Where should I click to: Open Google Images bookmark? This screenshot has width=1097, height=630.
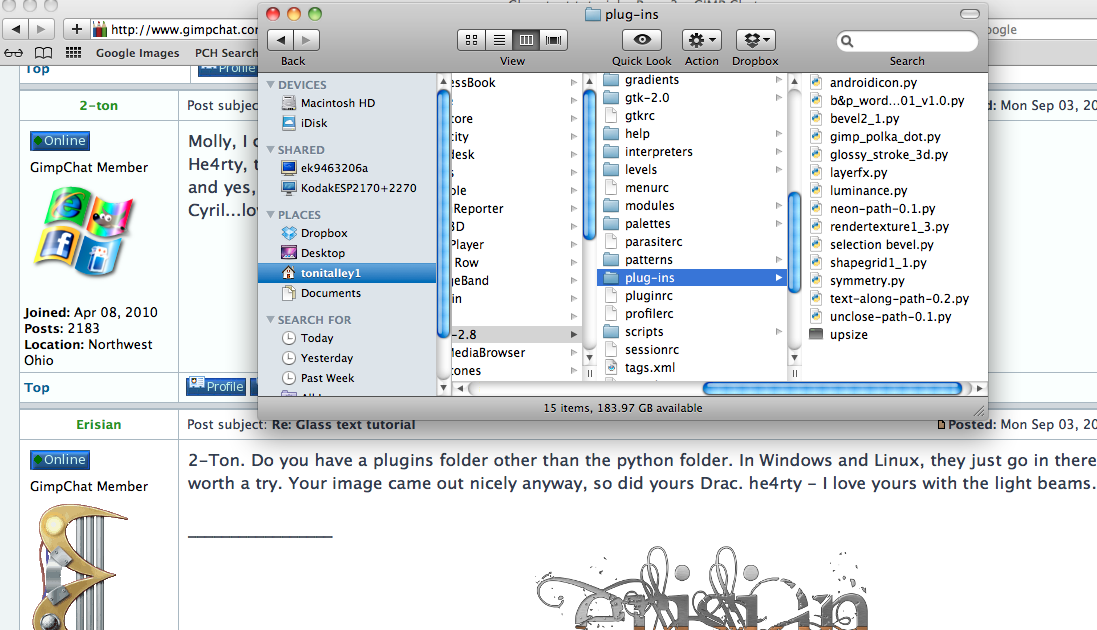coord(138,53)
